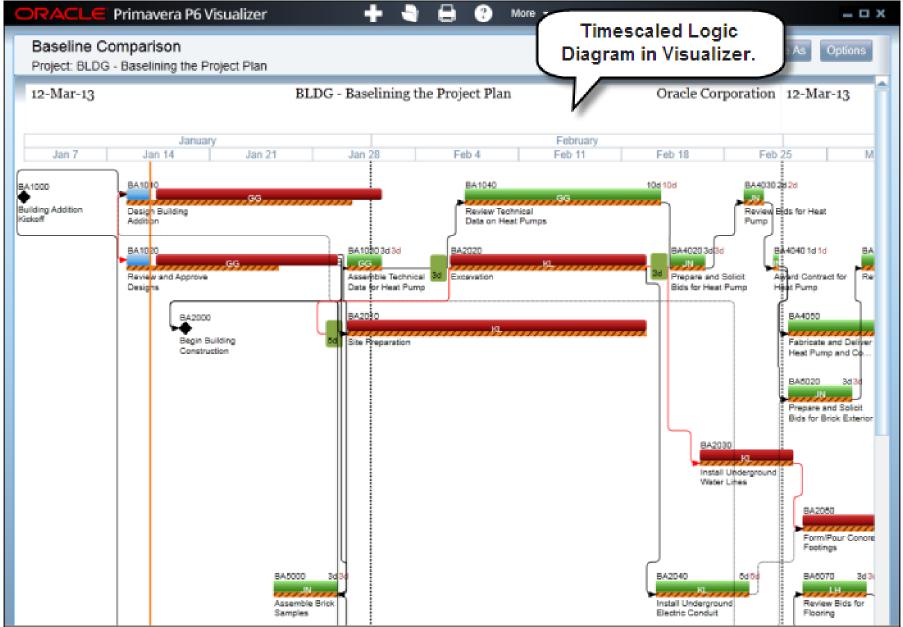Select the BA2020 Excavation red bar

click(548, 261)
